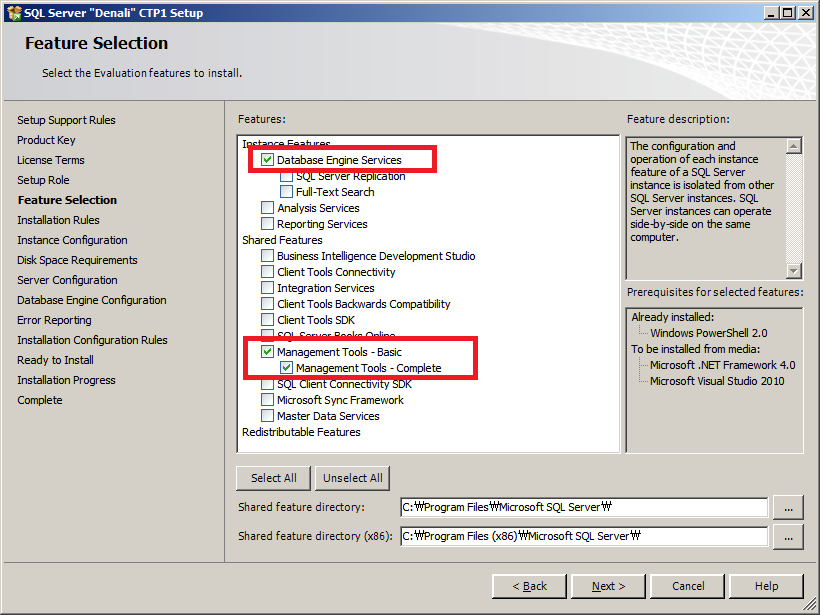Click Windows PowerShell 2.0 prerequisite
The image size is (820, 615).
[x=709, y=333]
